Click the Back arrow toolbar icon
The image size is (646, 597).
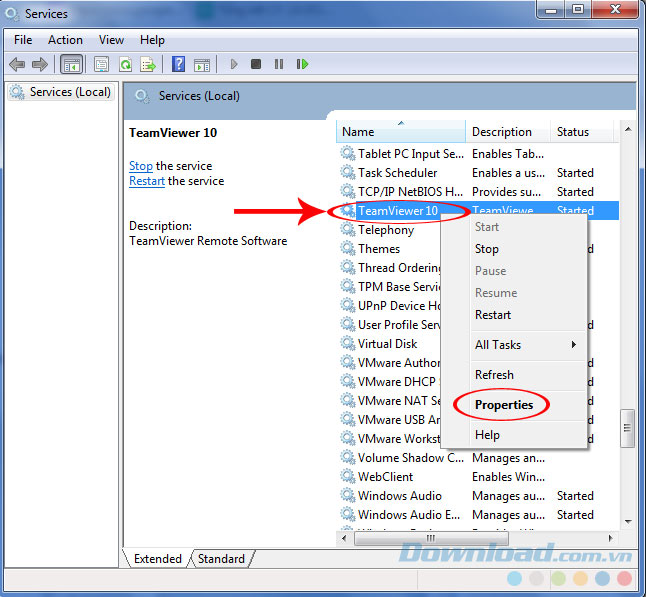coord(17,64)
